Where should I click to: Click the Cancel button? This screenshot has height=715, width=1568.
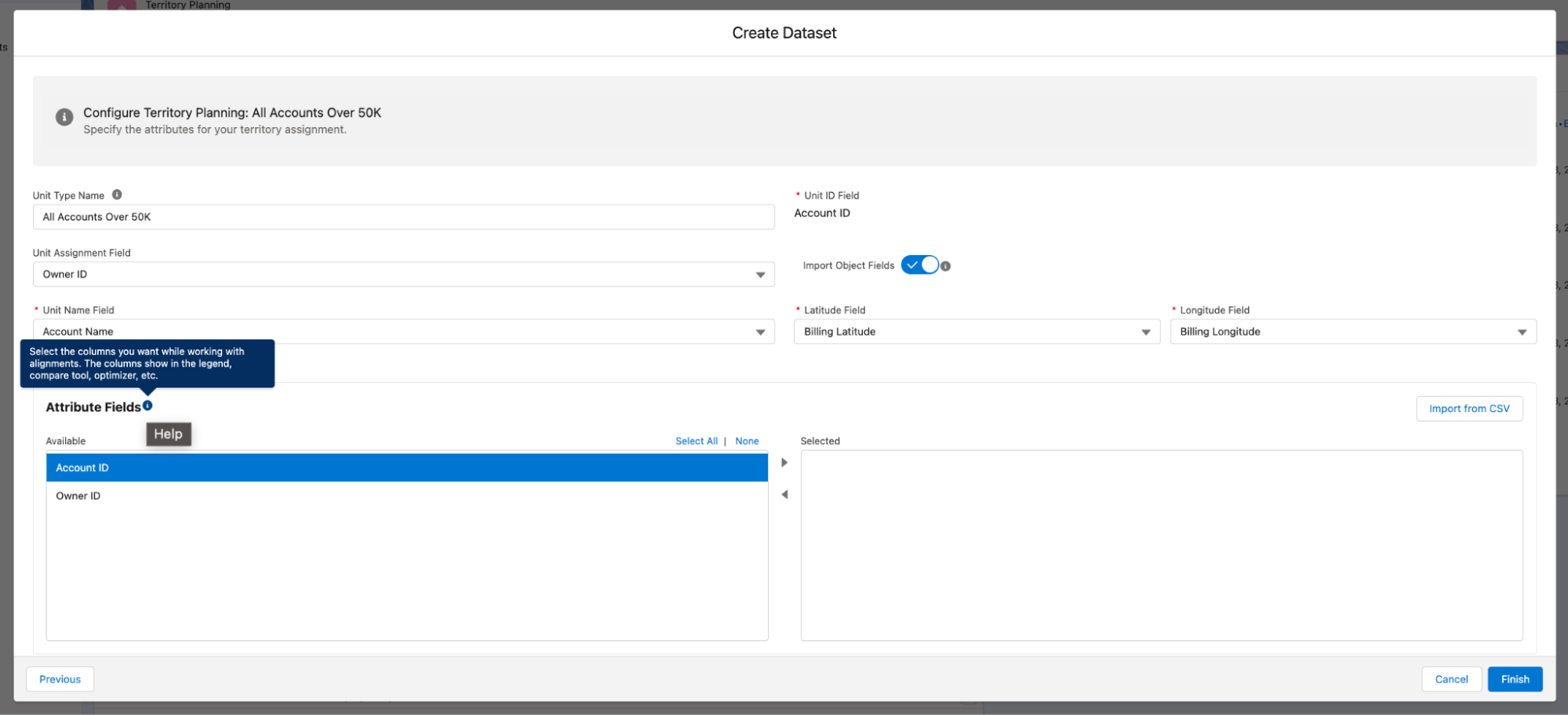[1451, 680]
